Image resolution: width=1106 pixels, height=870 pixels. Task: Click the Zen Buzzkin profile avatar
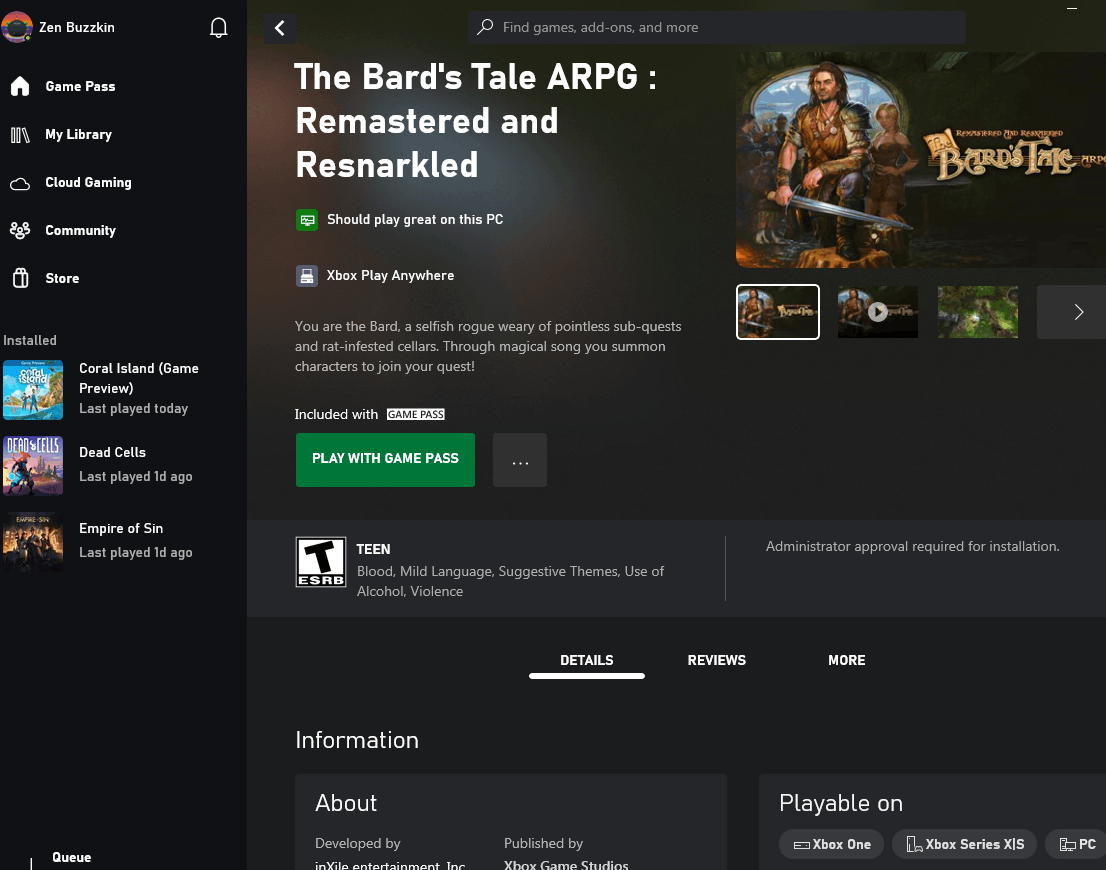[x=17, y=28]
